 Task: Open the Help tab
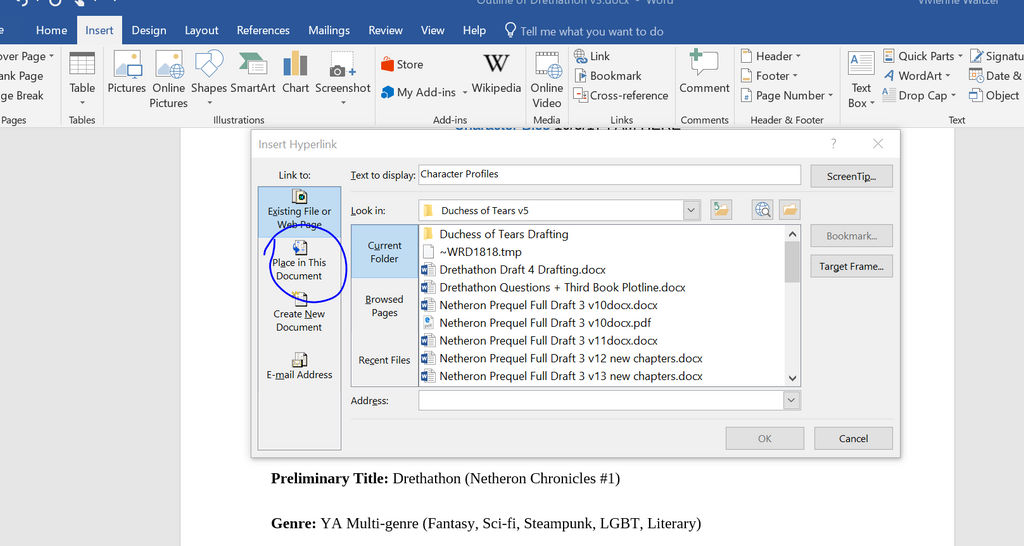click(474, 30)
